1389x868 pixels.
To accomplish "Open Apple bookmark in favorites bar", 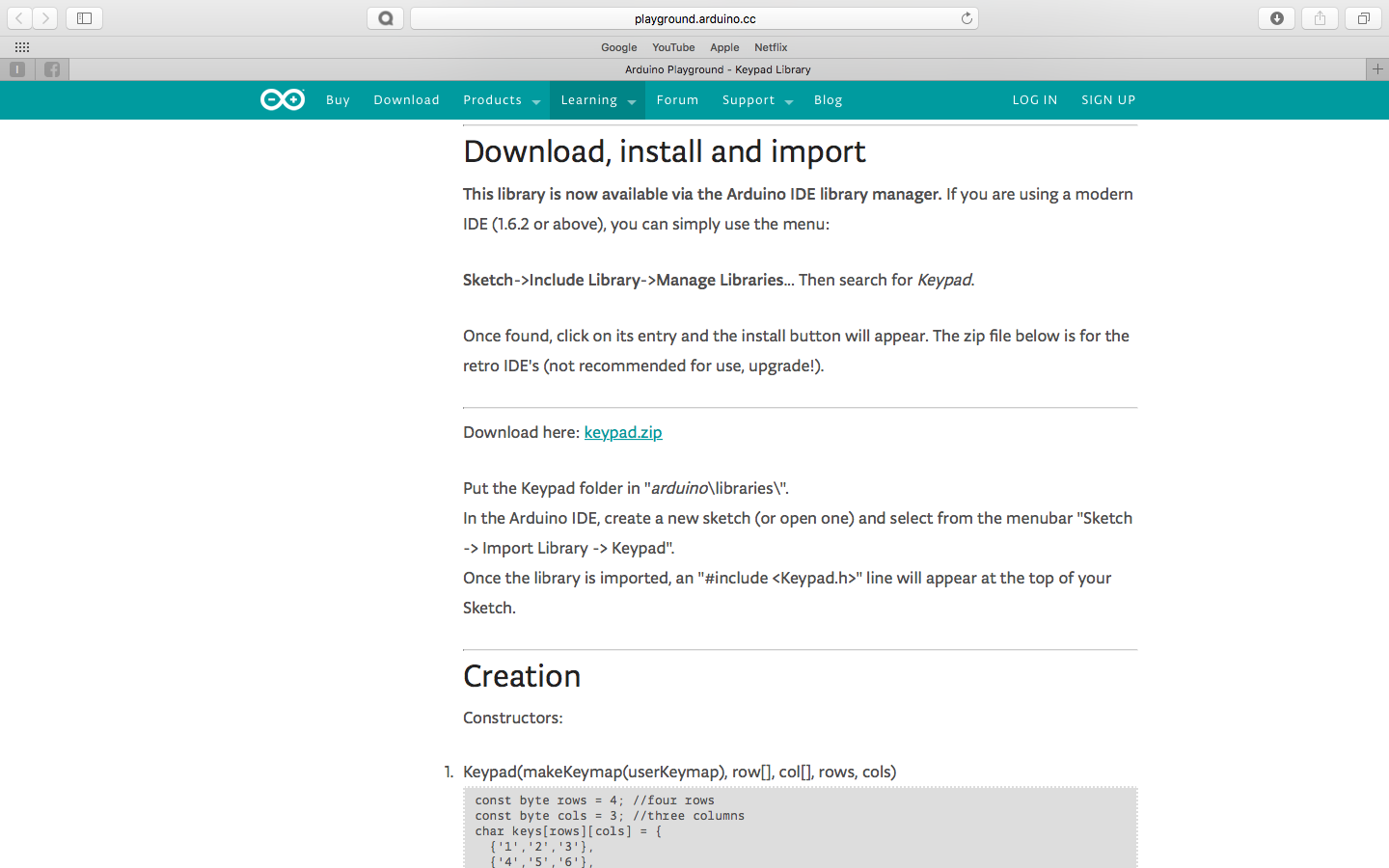I will click(x=724, y=47).
